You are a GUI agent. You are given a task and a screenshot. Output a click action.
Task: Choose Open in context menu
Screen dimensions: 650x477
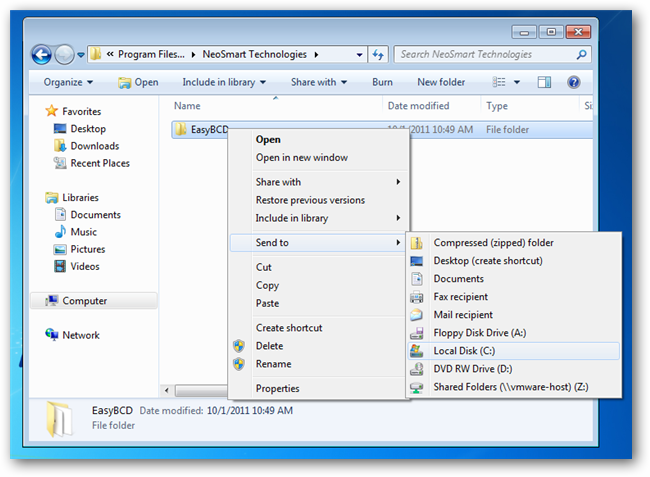point(318,140)
